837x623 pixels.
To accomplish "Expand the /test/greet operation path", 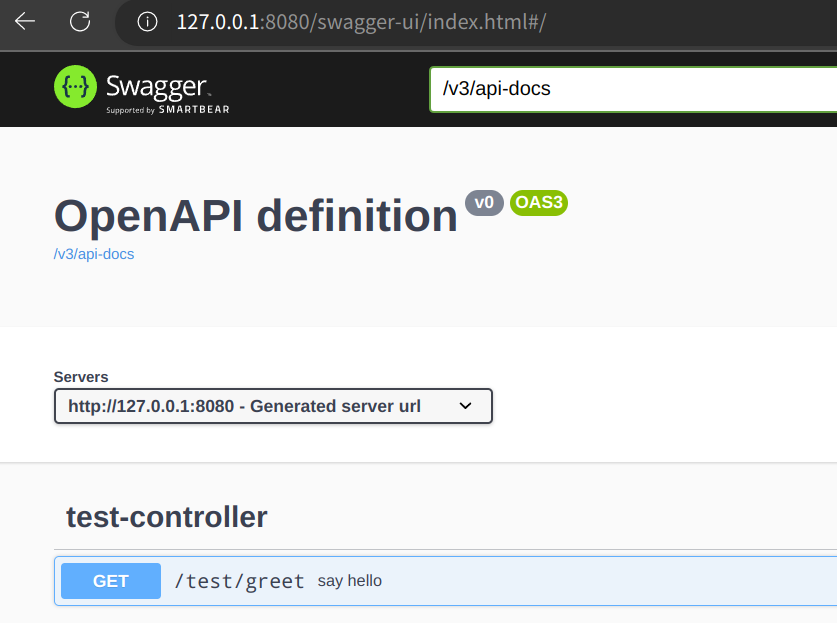I will 239,581.
